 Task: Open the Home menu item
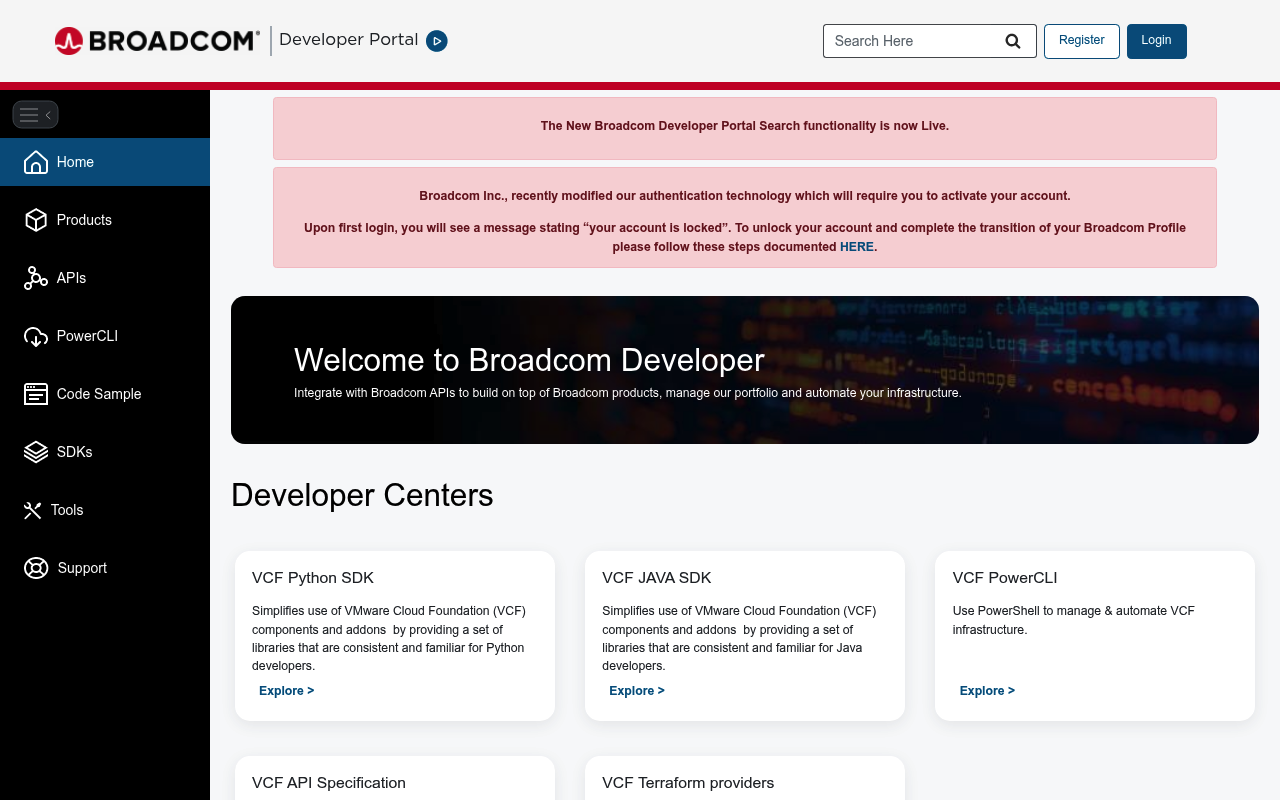(x=105, y=162)
